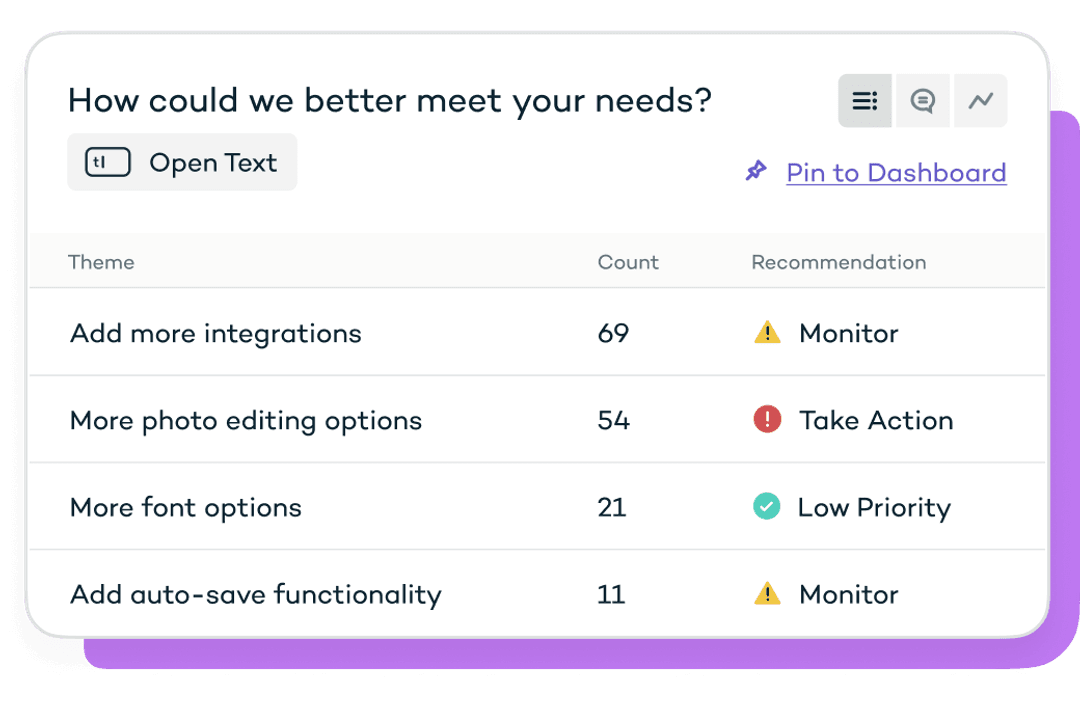The height and width of the screenshot is (706, 1080).
Task: Open the More font options theme
Action: [x=186, y=508]
